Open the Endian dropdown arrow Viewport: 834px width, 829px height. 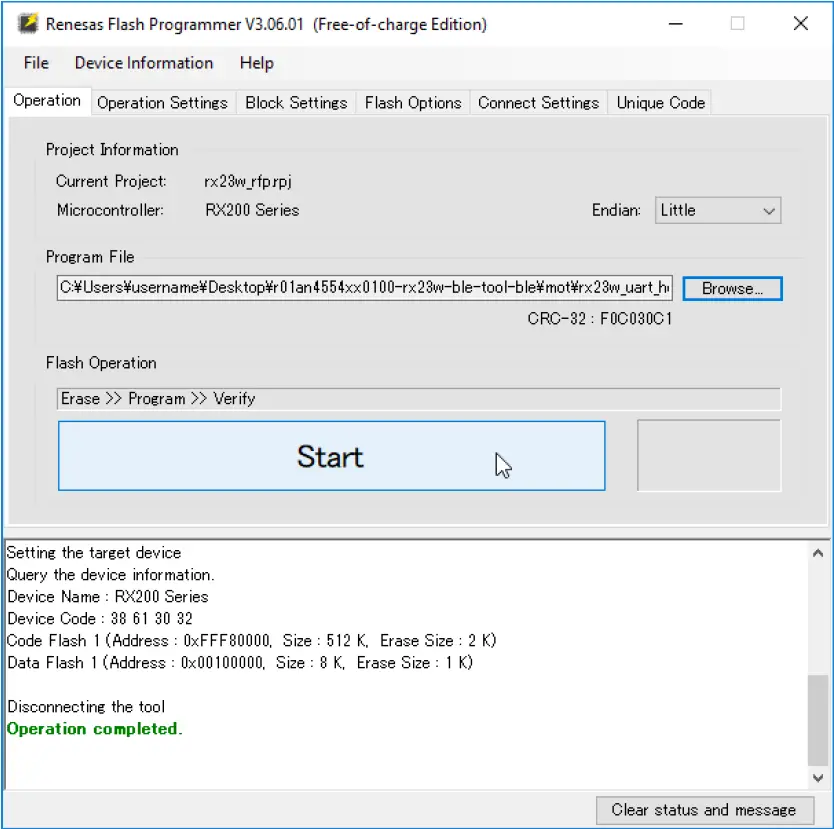coord(768,210)
